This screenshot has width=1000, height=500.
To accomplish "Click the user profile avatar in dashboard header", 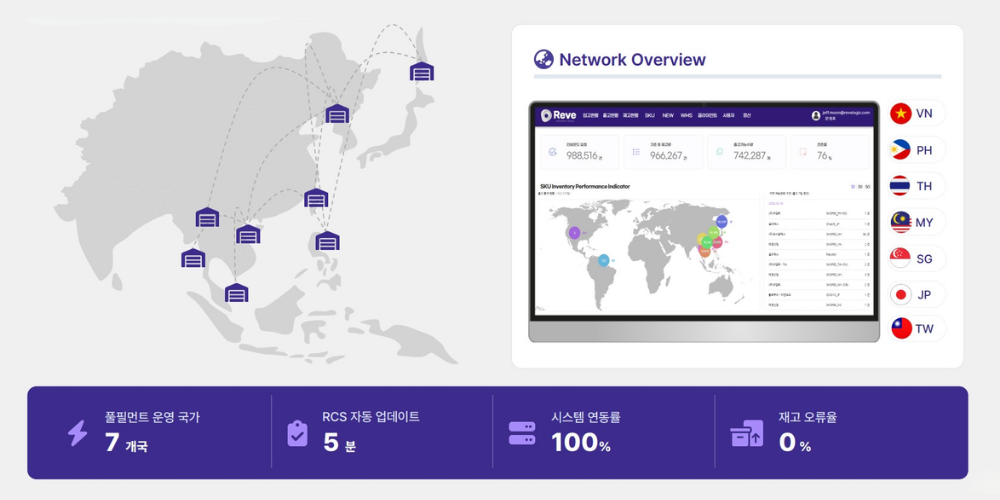I will tap(816, 115).
